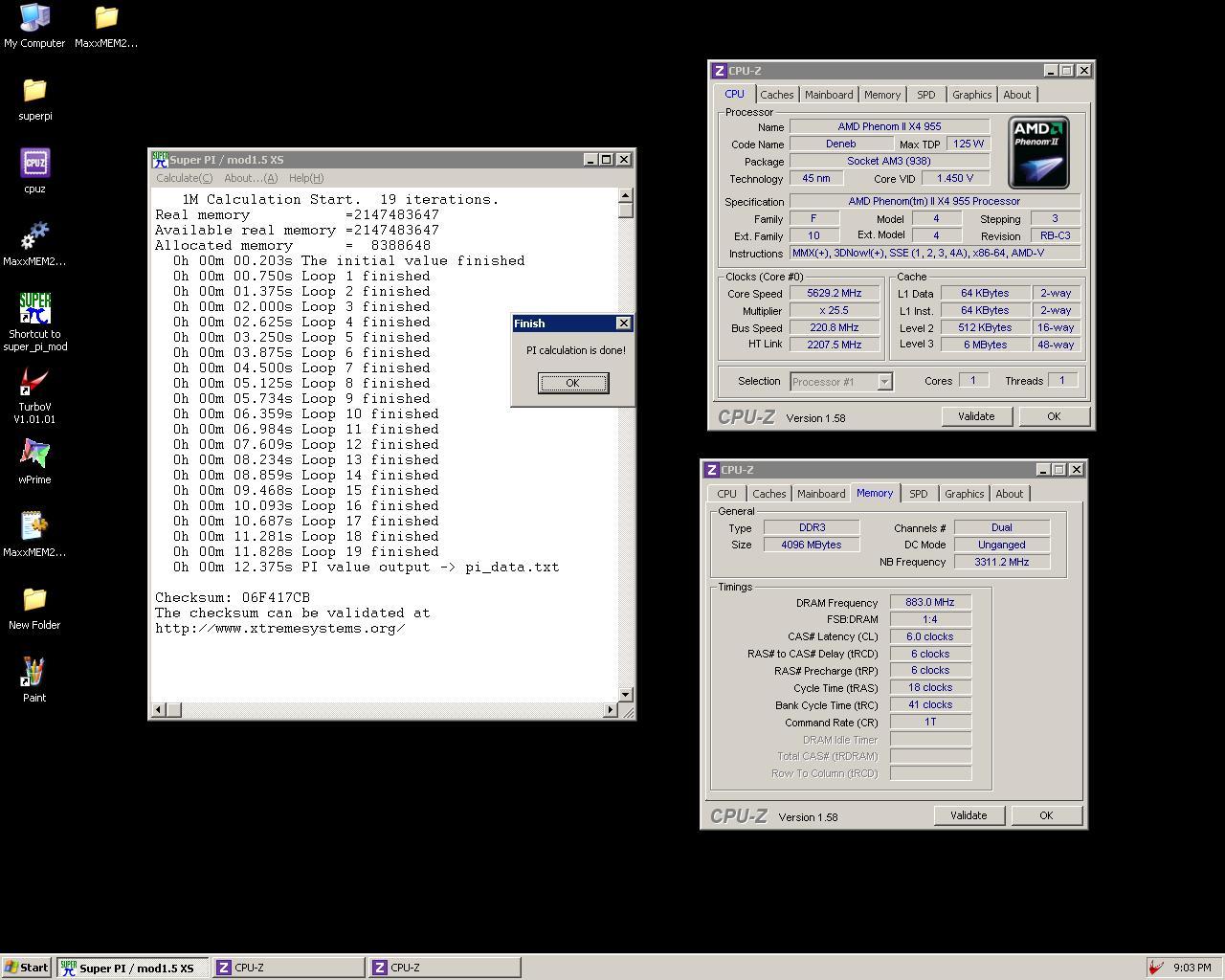
Task: Click OK in the lower CPU-Z Memory window
Action: point(1046,815)
